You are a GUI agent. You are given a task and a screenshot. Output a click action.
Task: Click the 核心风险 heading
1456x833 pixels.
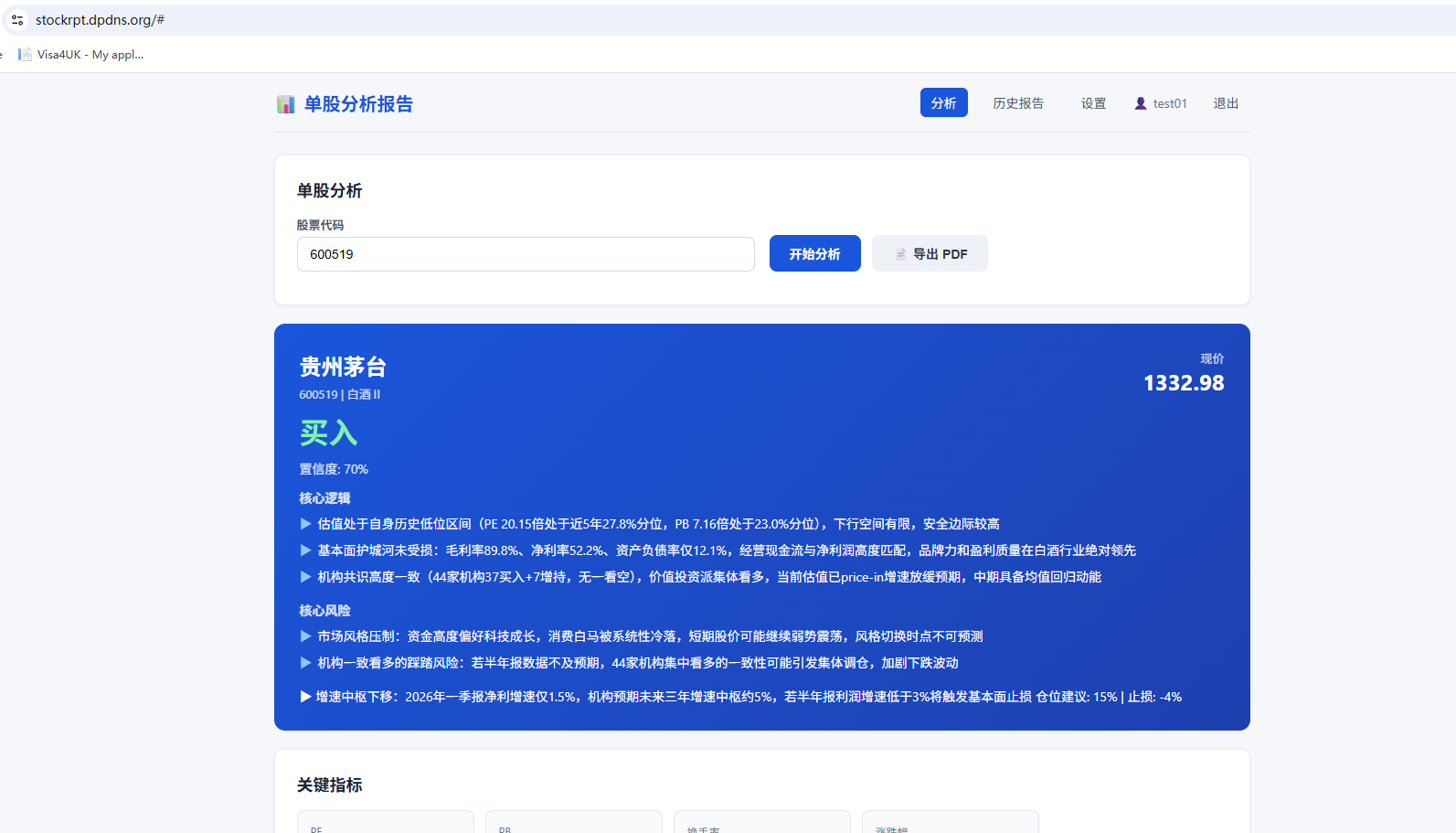[x=325, y=611]
